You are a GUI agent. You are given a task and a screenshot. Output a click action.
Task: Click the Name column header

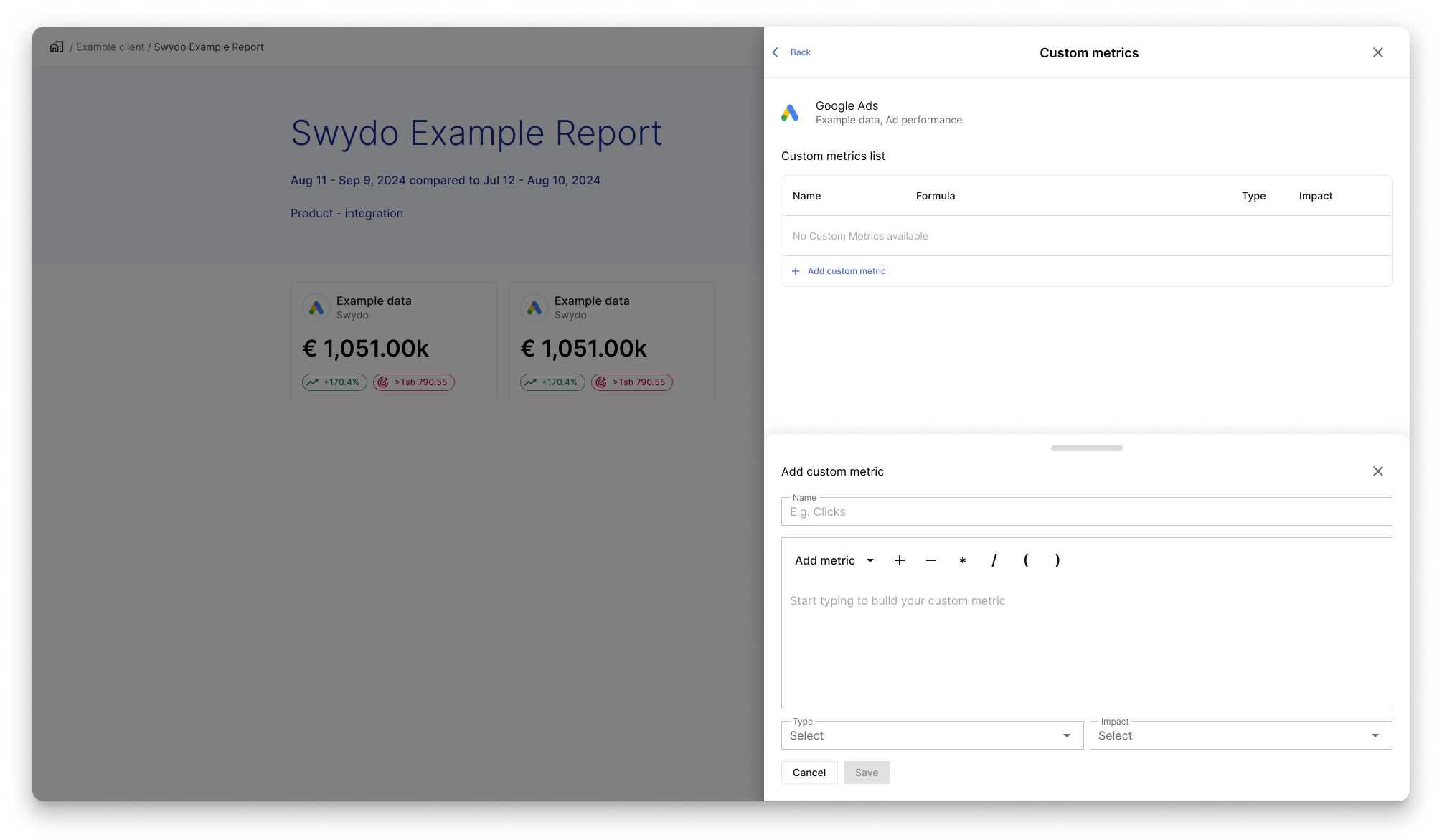tap(806, 196)
